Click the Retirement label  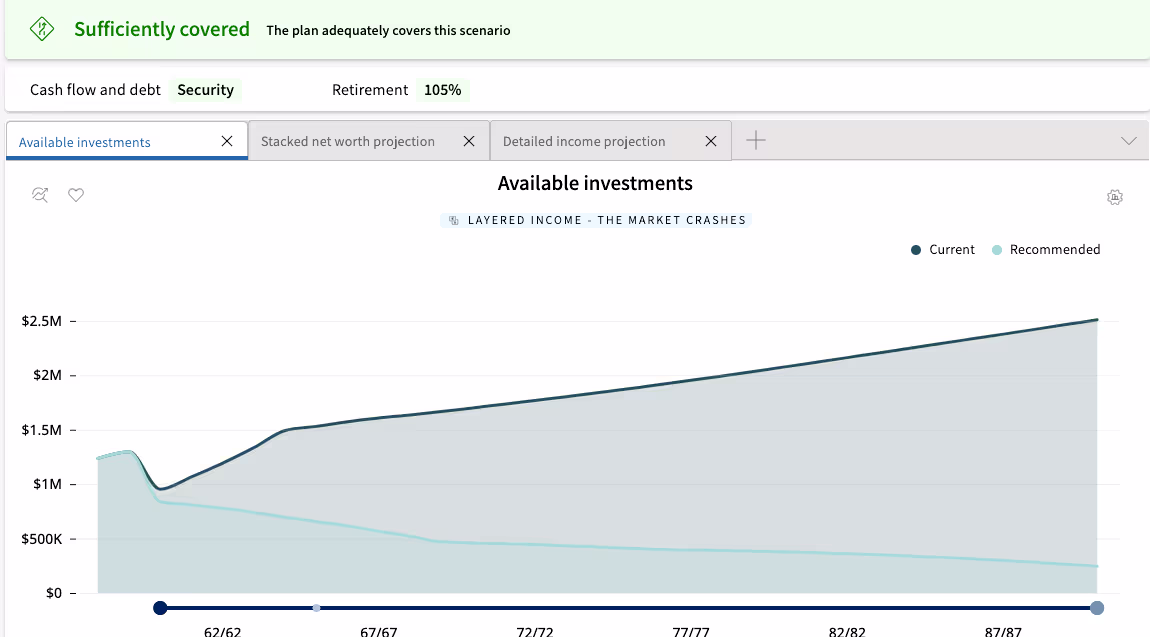(x=370, y=90)
